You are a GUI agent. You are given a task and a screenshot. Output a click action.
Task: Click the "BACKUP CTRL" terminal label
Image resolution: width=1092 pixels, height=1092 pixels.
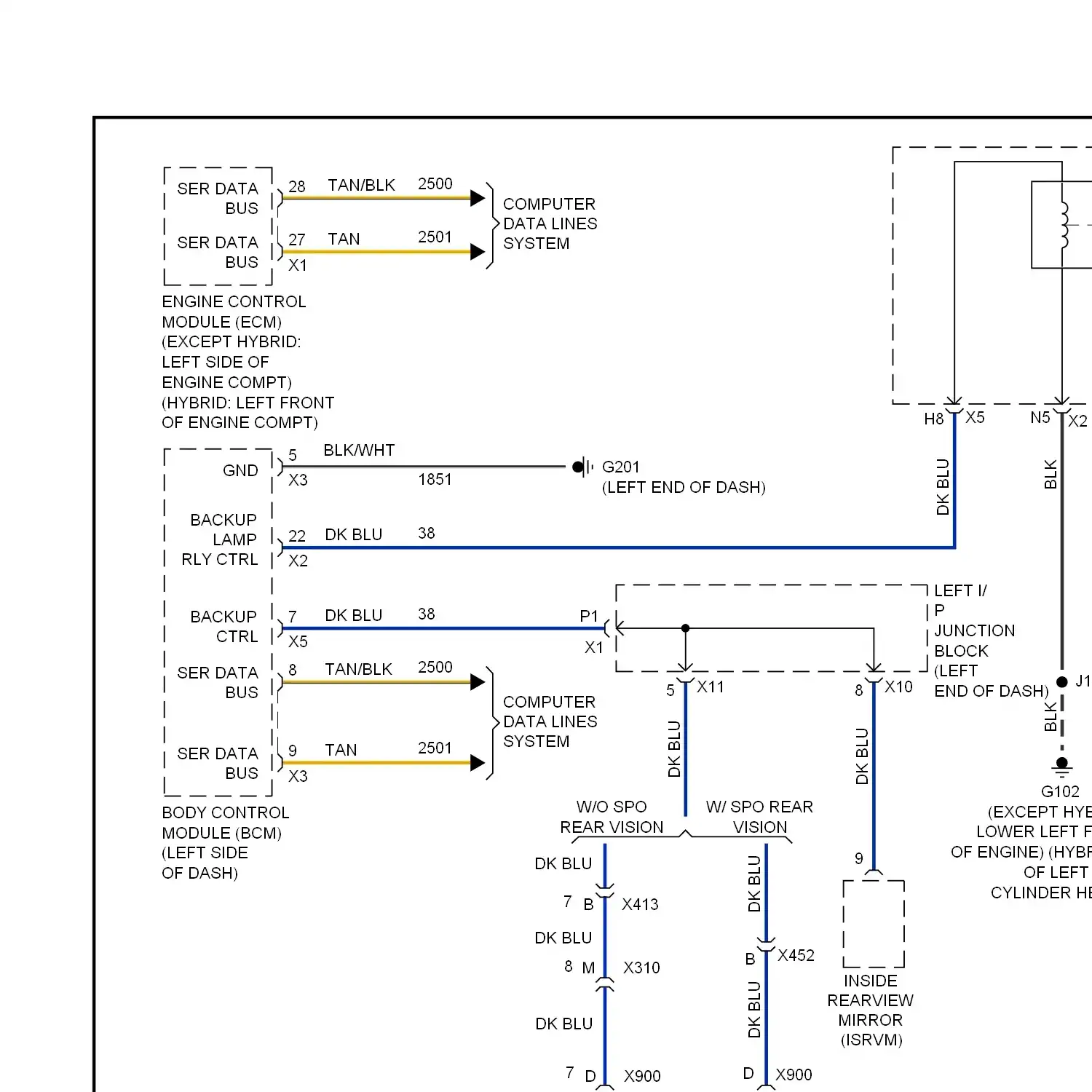(x=224, y=626)
